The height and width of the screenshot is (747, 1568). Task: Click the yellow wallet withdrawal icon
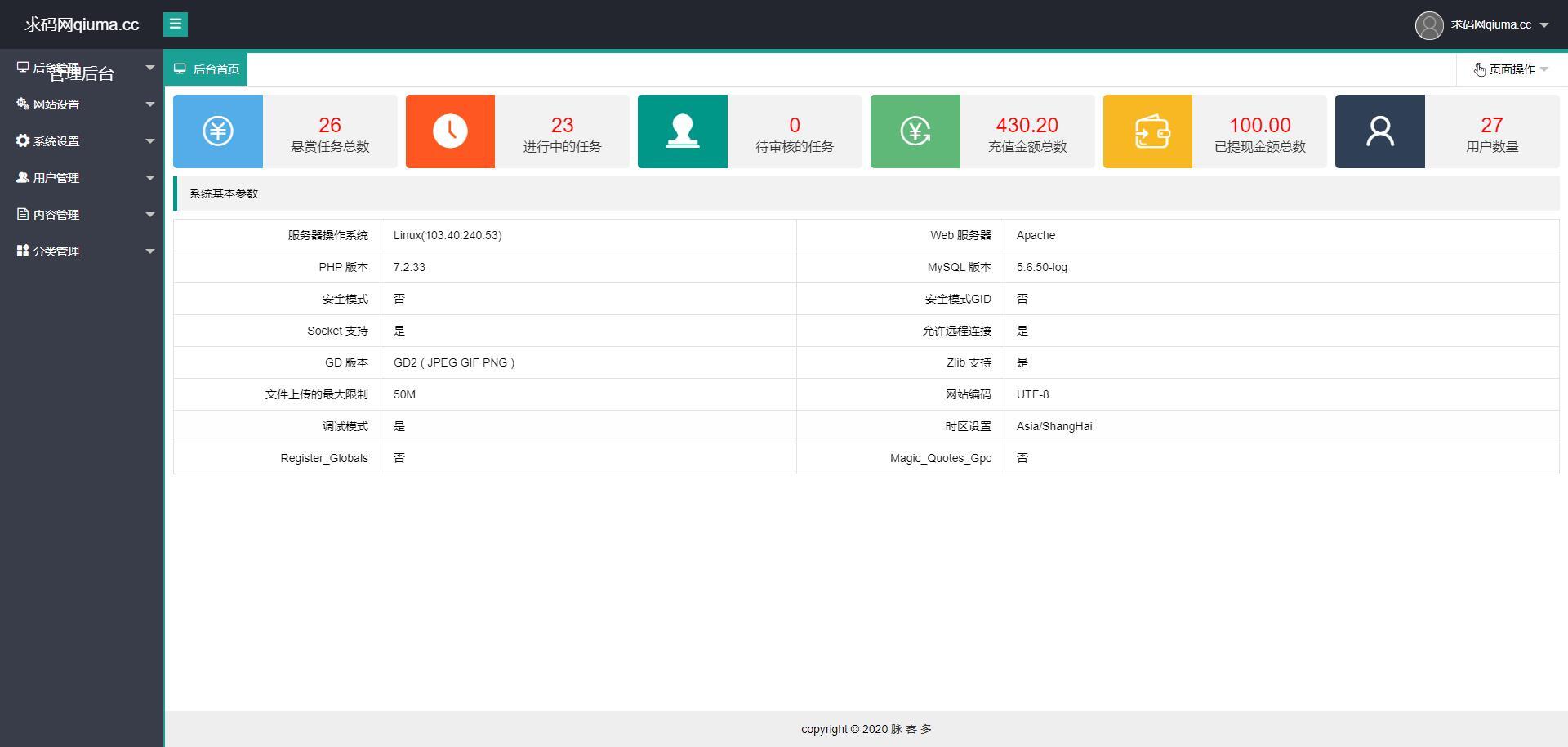pyautogui.click(x=1147, y=131)
